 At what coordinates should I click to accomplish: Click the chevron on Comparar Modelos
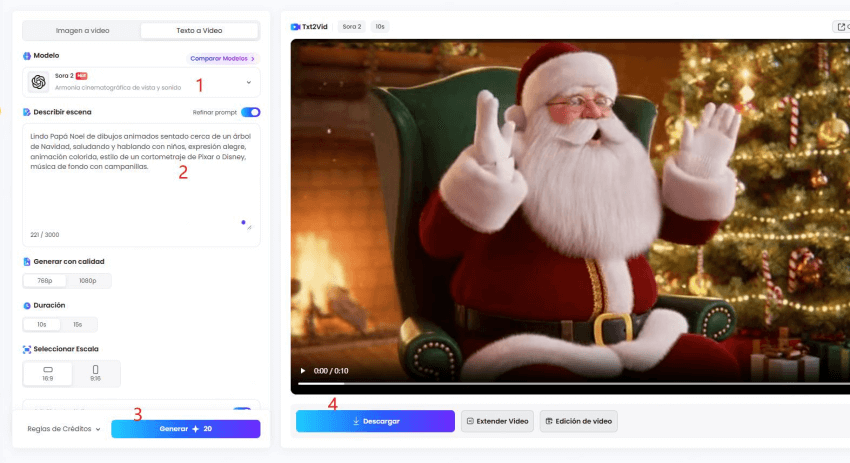pyautogui.click(x=253, y=59)
